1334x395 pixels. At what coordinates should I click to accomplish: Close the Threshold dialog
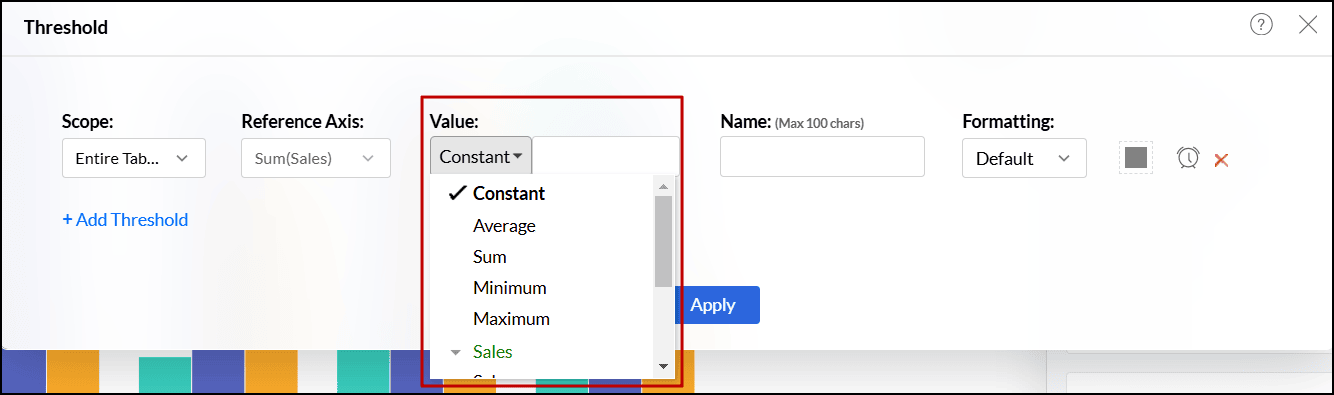pyautogui.click(x=1308, y=26)
